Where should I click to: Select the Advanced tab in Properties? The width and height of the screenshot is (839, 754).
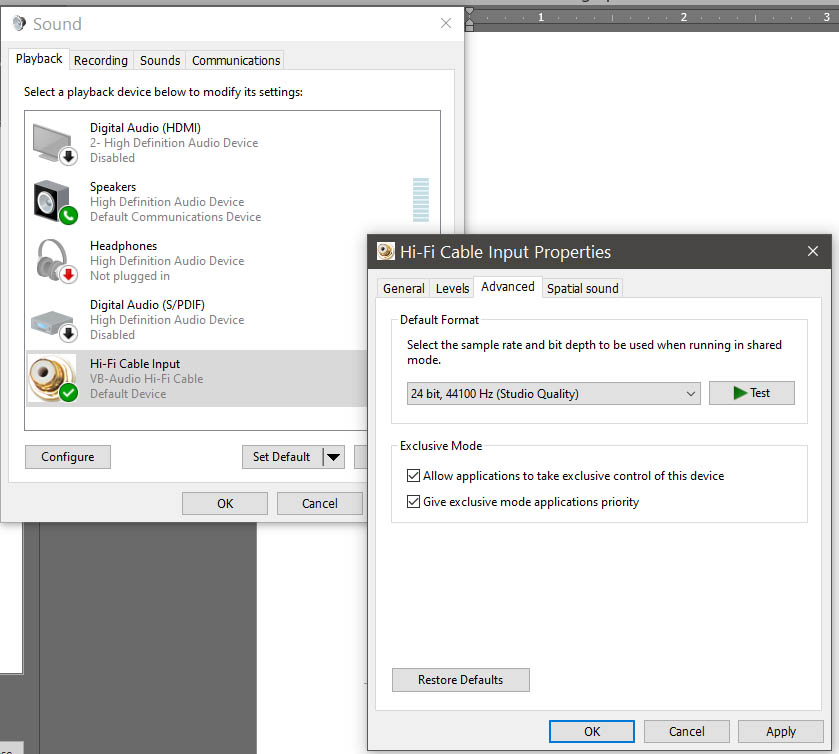508,287
